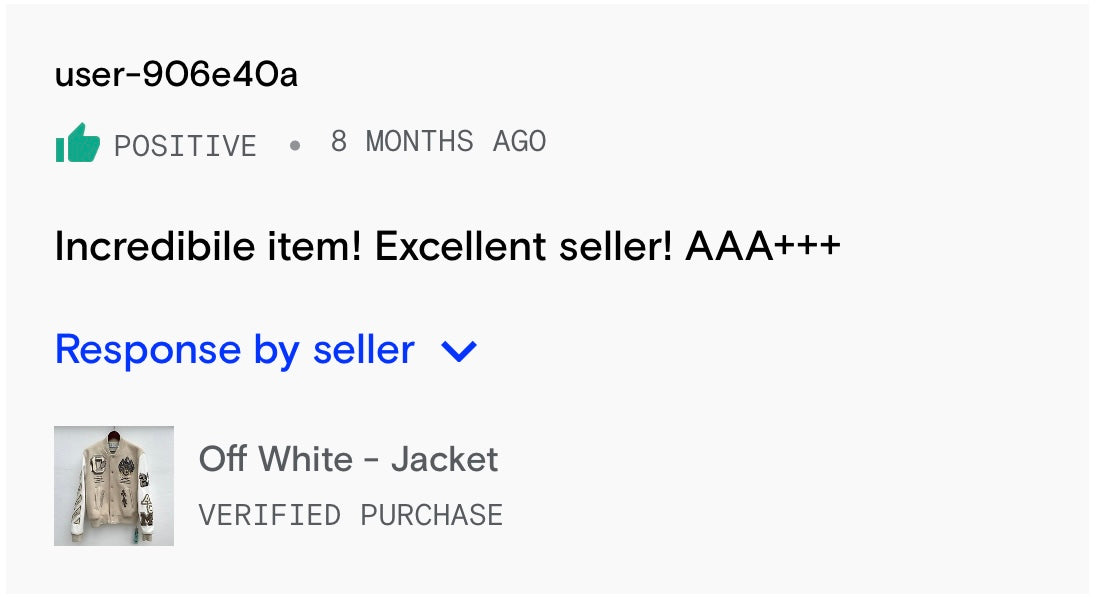Go to the reviewer's profile name
Viewport: 1096px width, 597px height.
coord(176,74)
